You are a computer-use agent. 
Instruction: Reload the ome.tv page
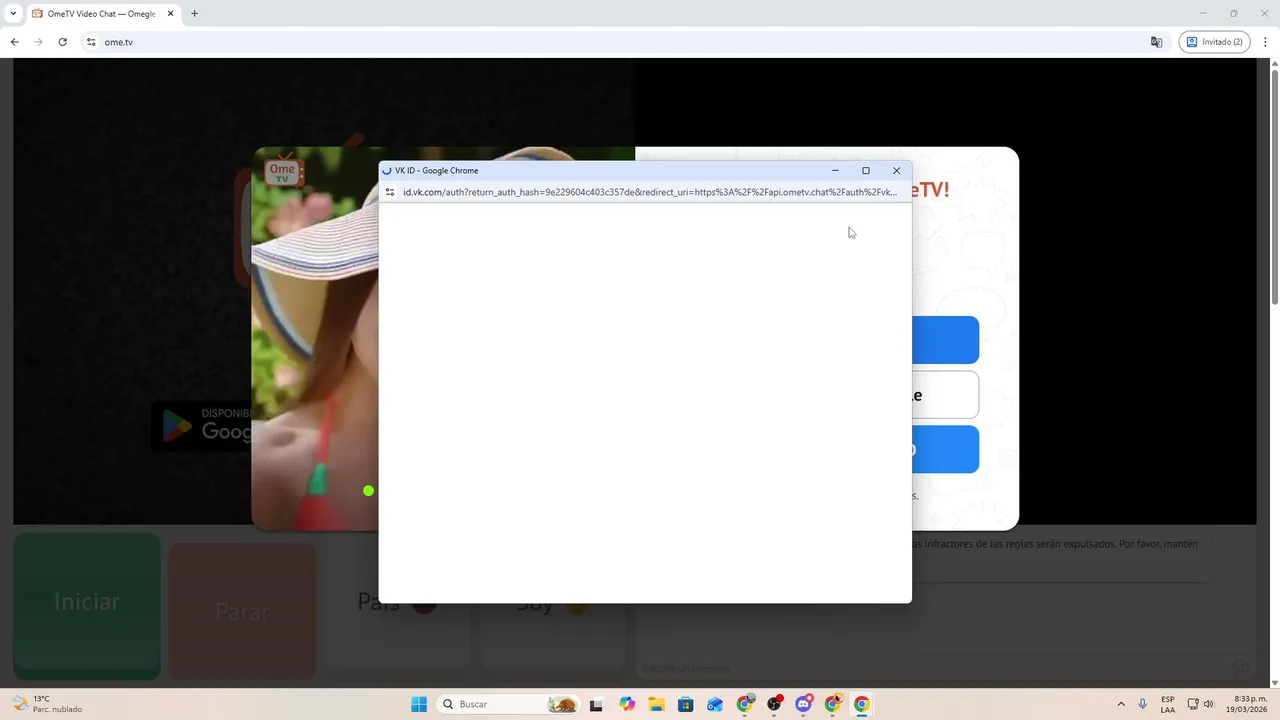click(x=62, y=42)
